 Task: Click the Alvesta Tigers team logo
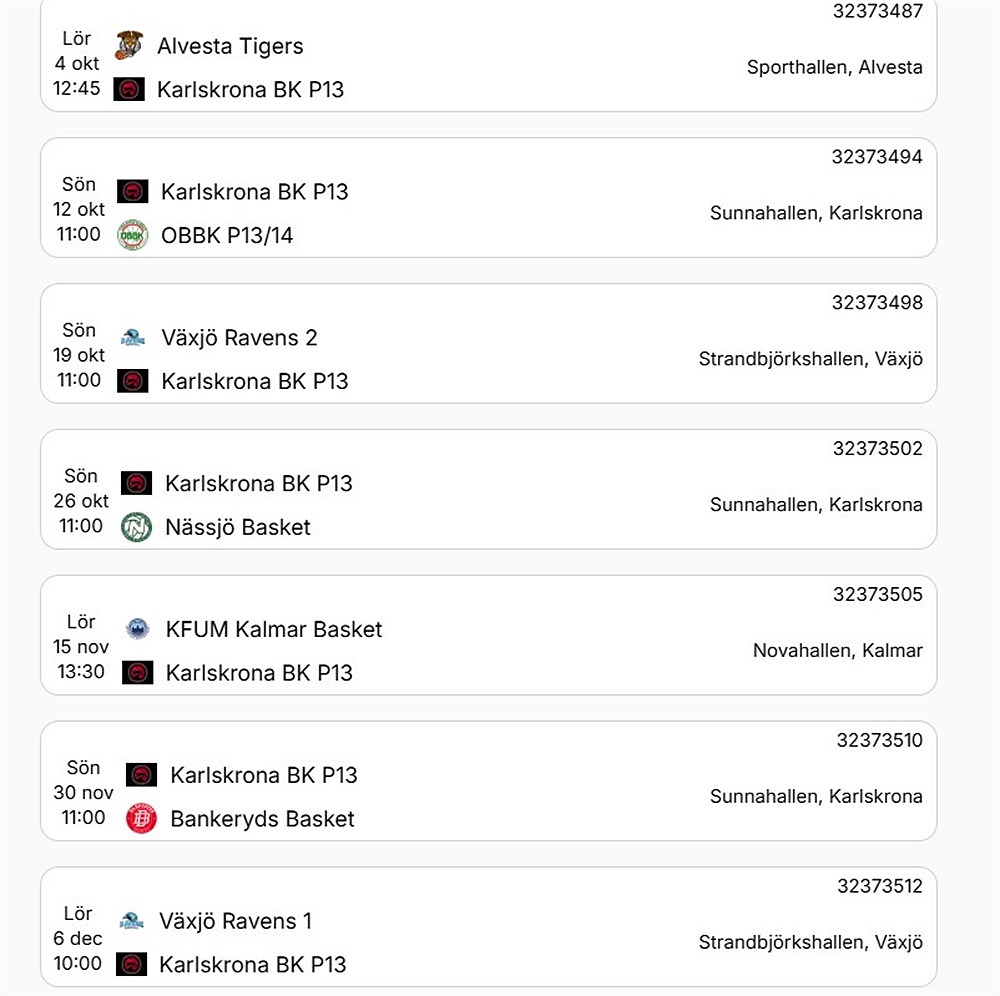pos(129,46)
